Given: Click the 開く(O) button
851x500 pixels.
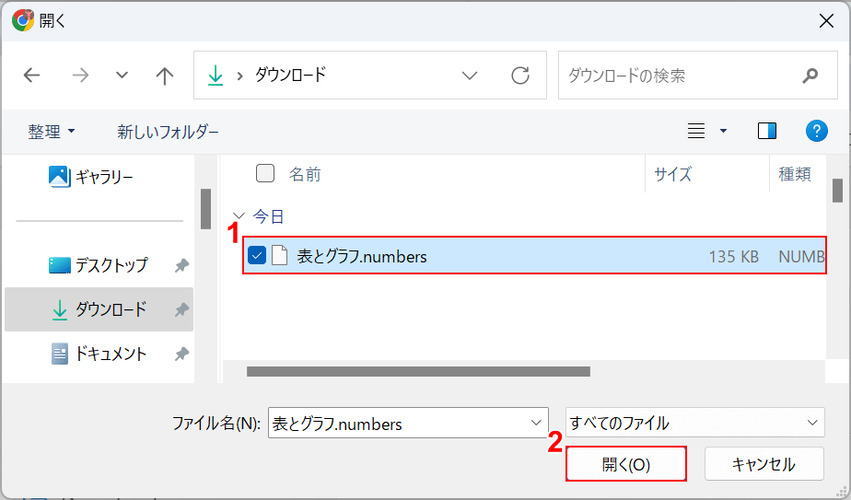Looking at the screenshot, I should click(x=626, y=464).
